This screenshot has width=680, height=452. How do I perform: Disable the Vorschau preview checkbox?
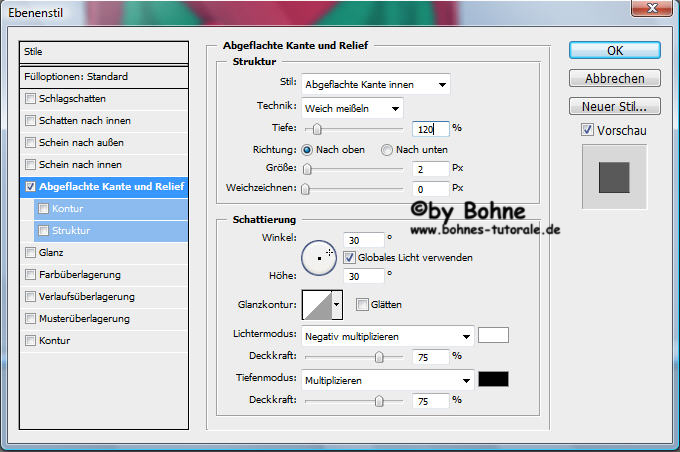587,130
